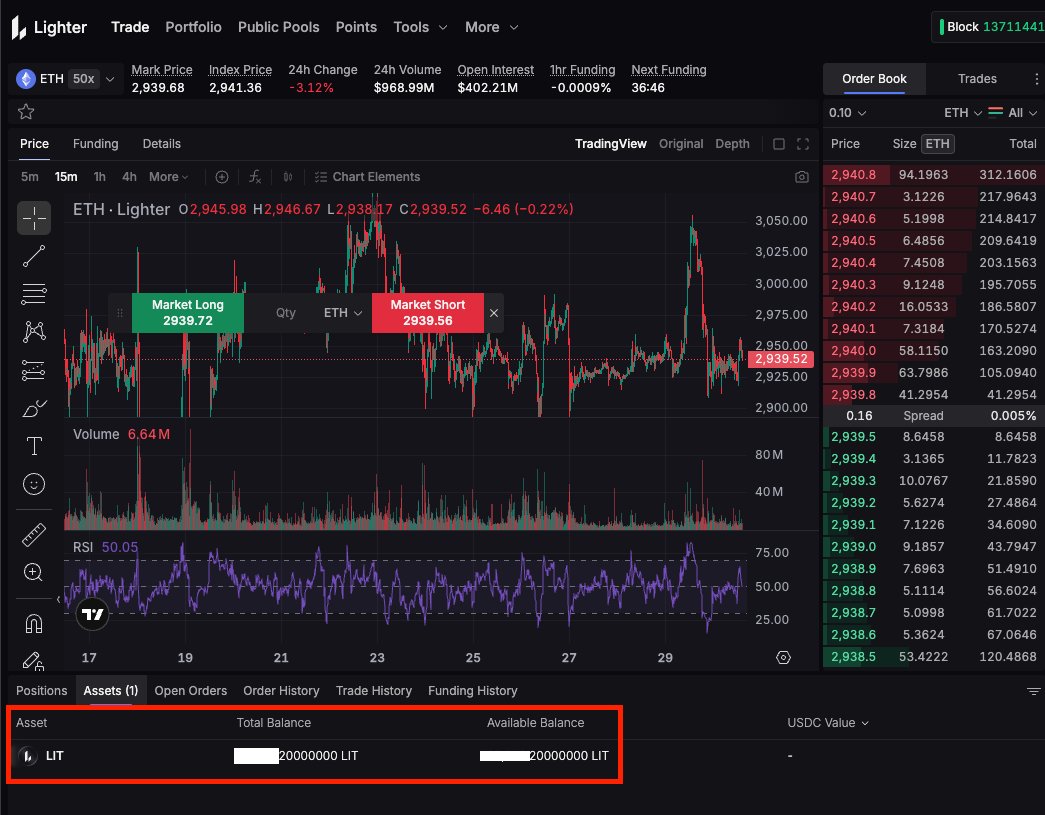Open the emoji icons tool
Image resolution: width=1045 pixels, height=815 pixels.
pyautogui.click(x=34, y=484)
